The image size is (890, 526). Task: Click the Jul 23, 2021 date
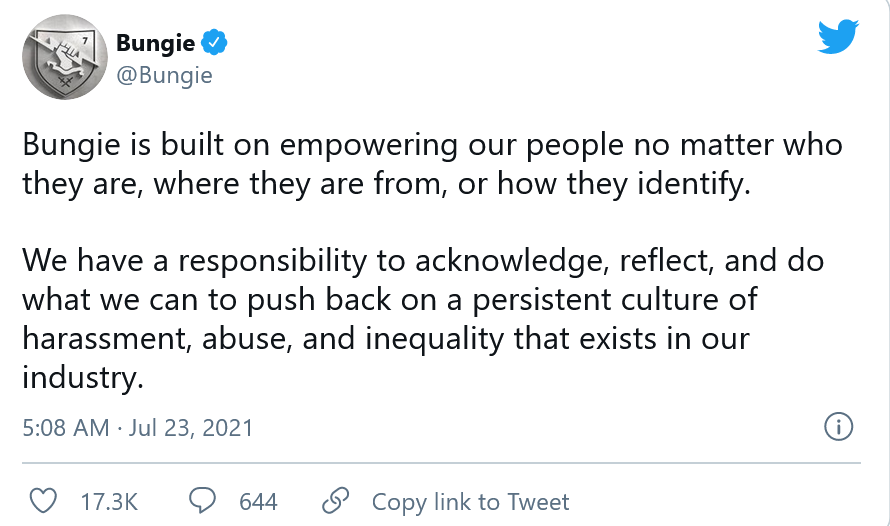pyautogui.click(x=192, y=428)
